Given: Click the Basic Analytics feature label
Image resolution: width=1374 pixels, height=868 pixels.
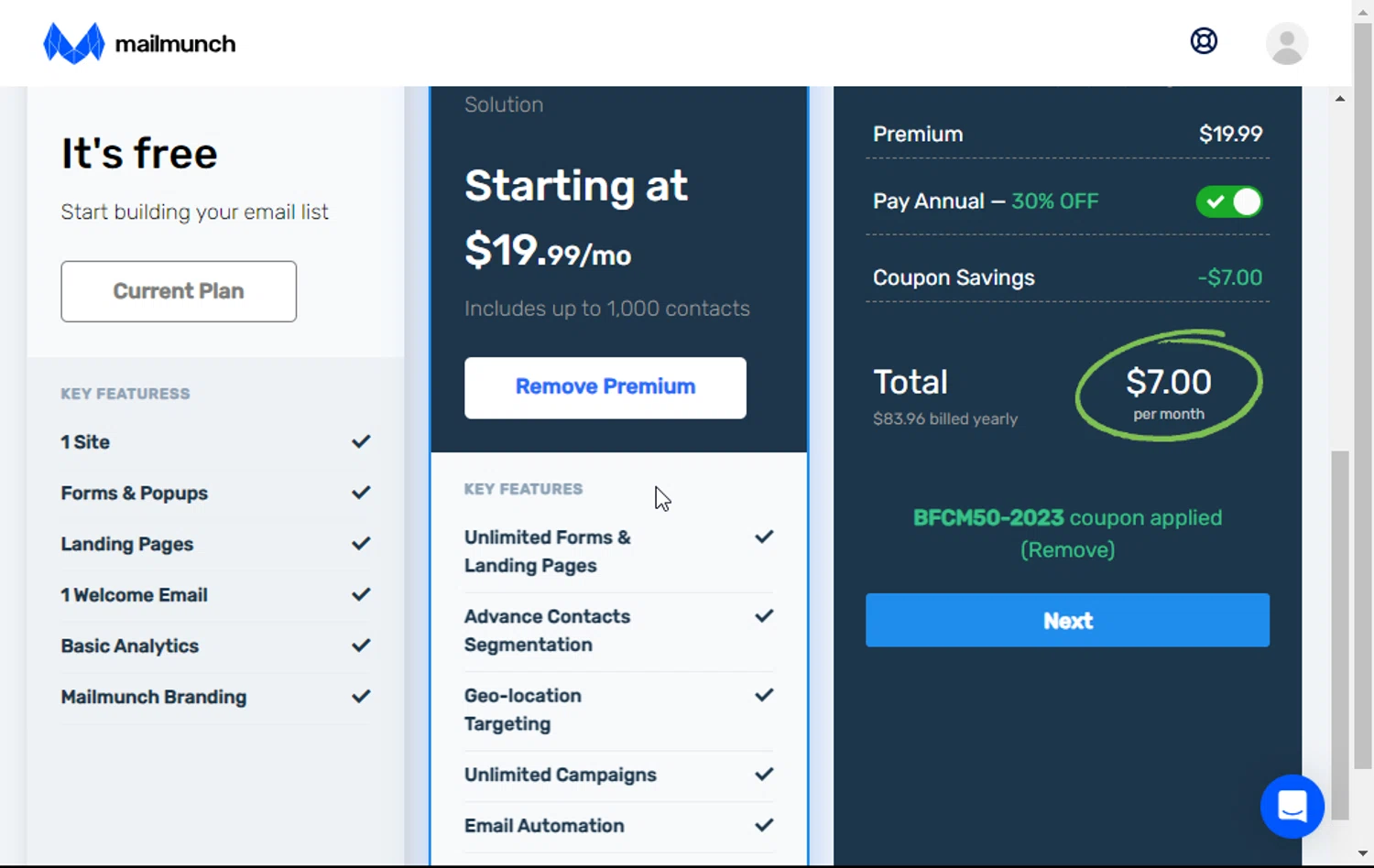Looking at the screenshot, I should coord(130,646).
